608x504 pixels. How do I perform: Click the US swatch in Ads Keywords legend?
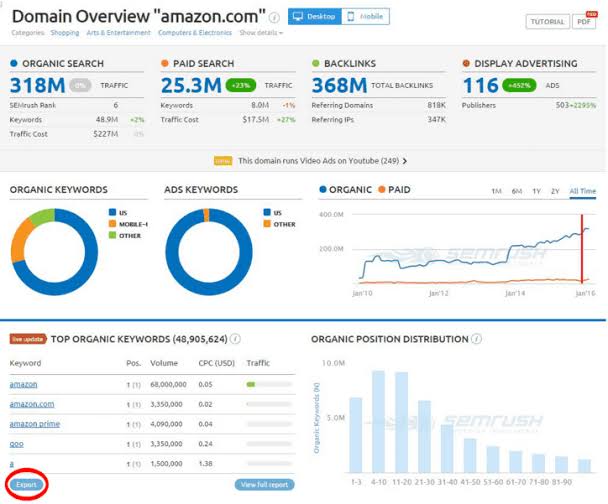click(x=267, y=212)
